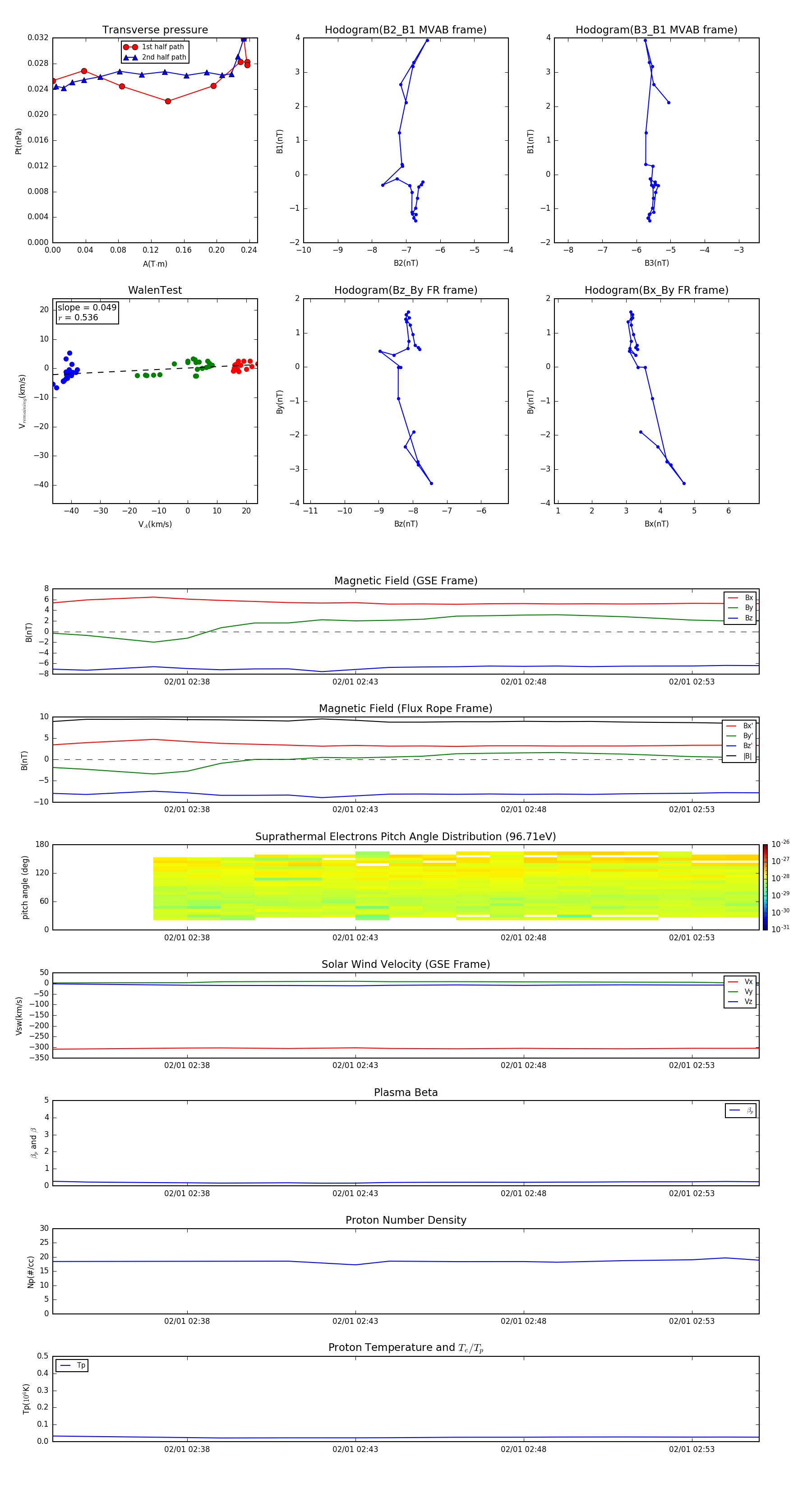
Task: Click '02/01 02:43' tick under Plasma Beta plot
Action: pyautogui.click(x=355, y=1193)
